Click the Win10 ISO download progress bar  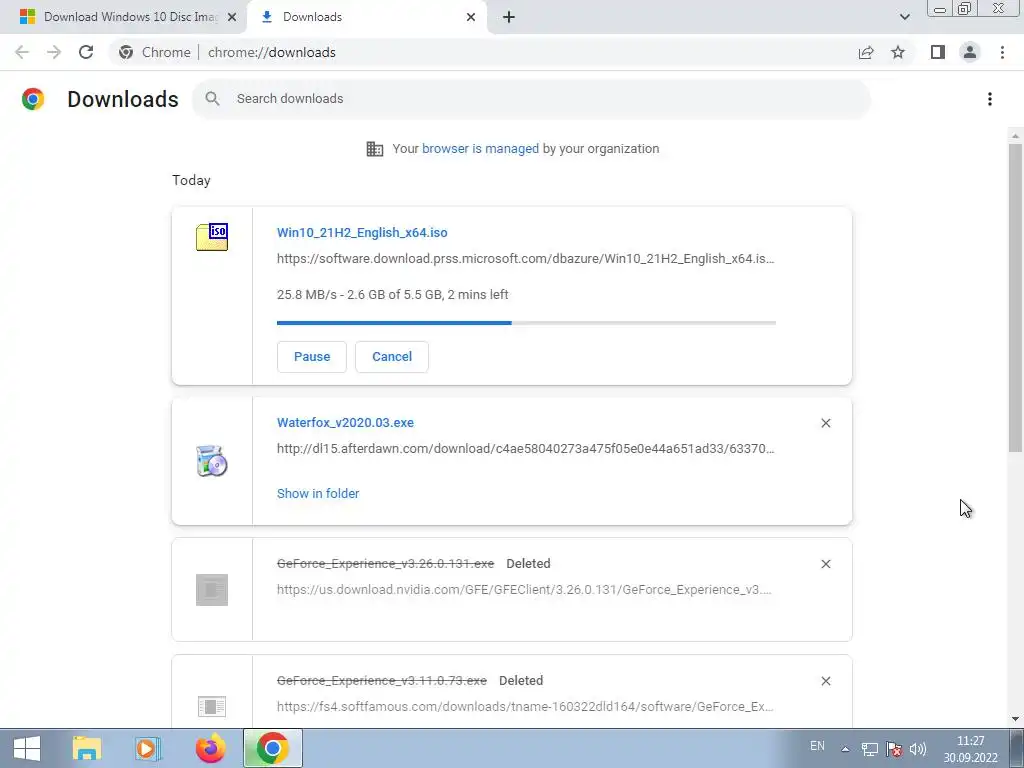click(526, 323)
